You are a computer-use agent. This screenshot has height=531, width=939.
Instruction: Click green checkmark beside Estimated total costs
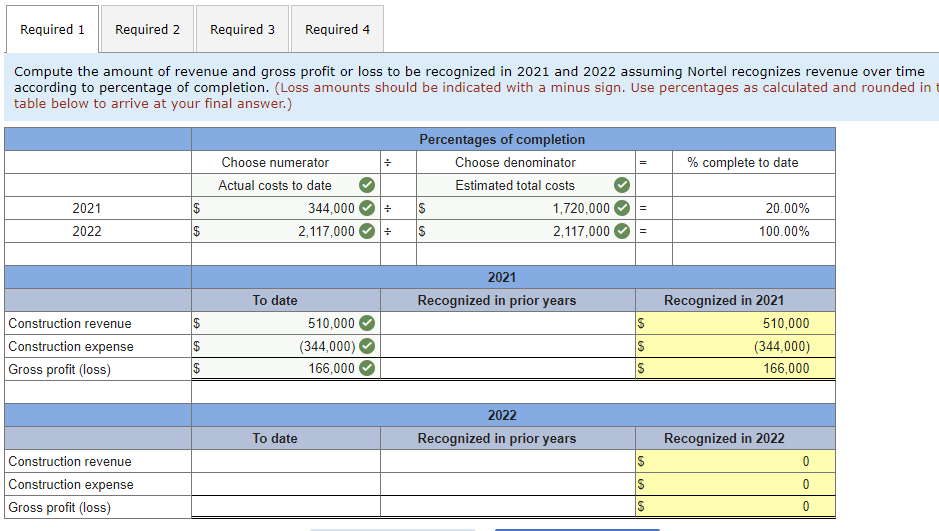[622, 185]
